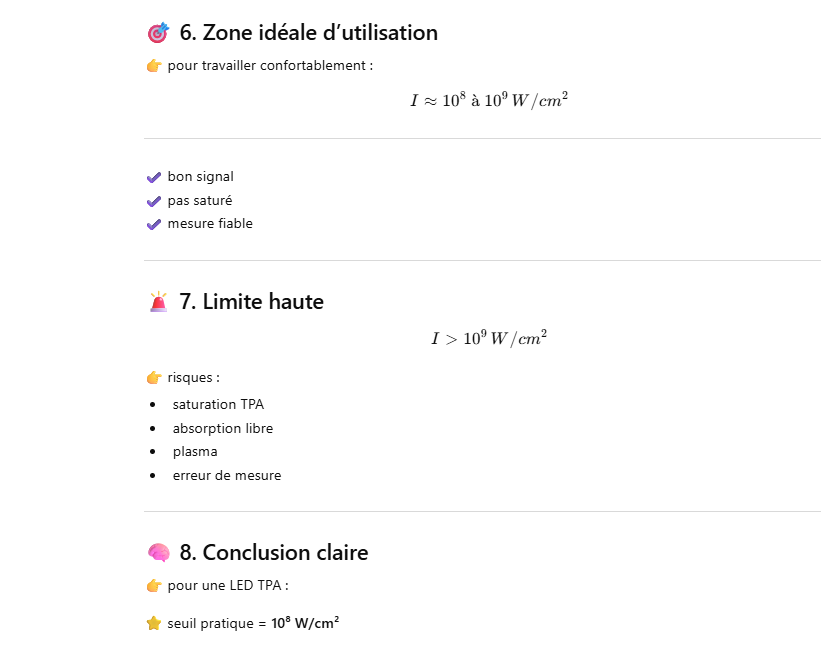Click the "erreur de mesure" bullet item
The image size is (821, 660).
pos(226,476)
